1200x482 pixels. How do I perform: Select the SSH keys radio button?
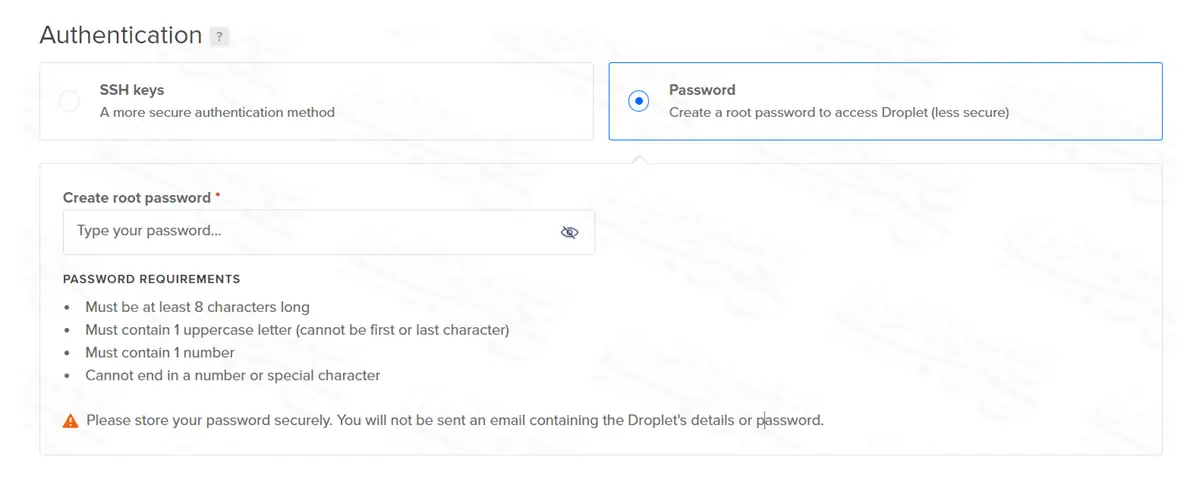(69, 101)
